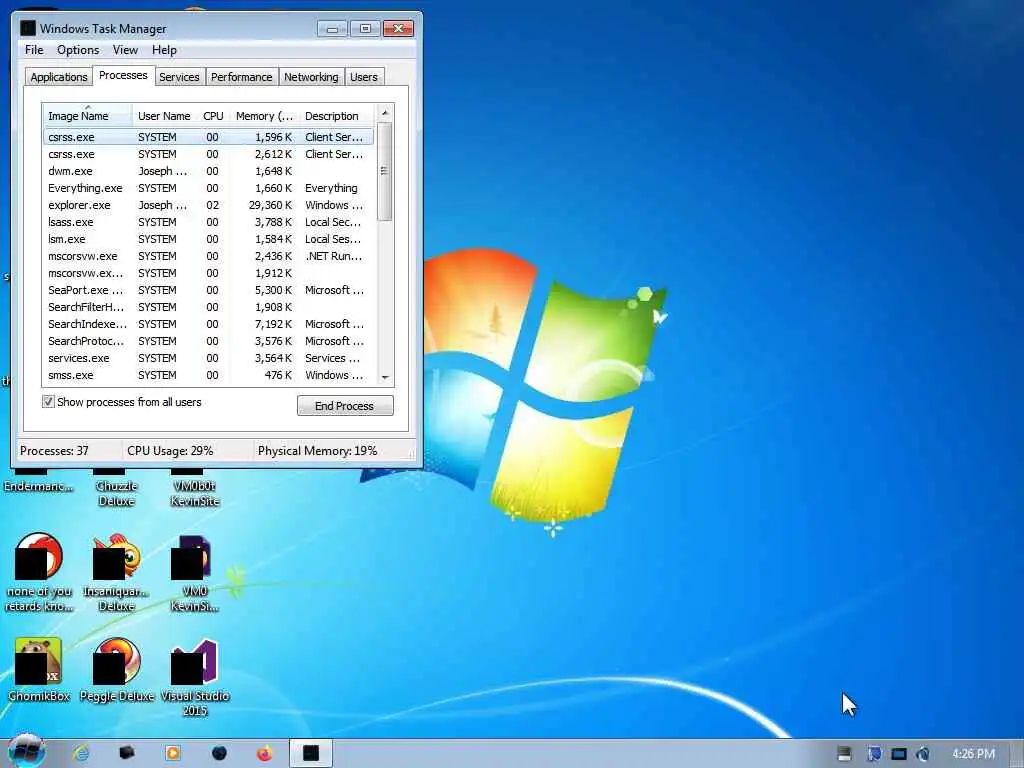Switch to the Users tab
The height and width of the screenshot is (768, 1024).
[364, 77]
